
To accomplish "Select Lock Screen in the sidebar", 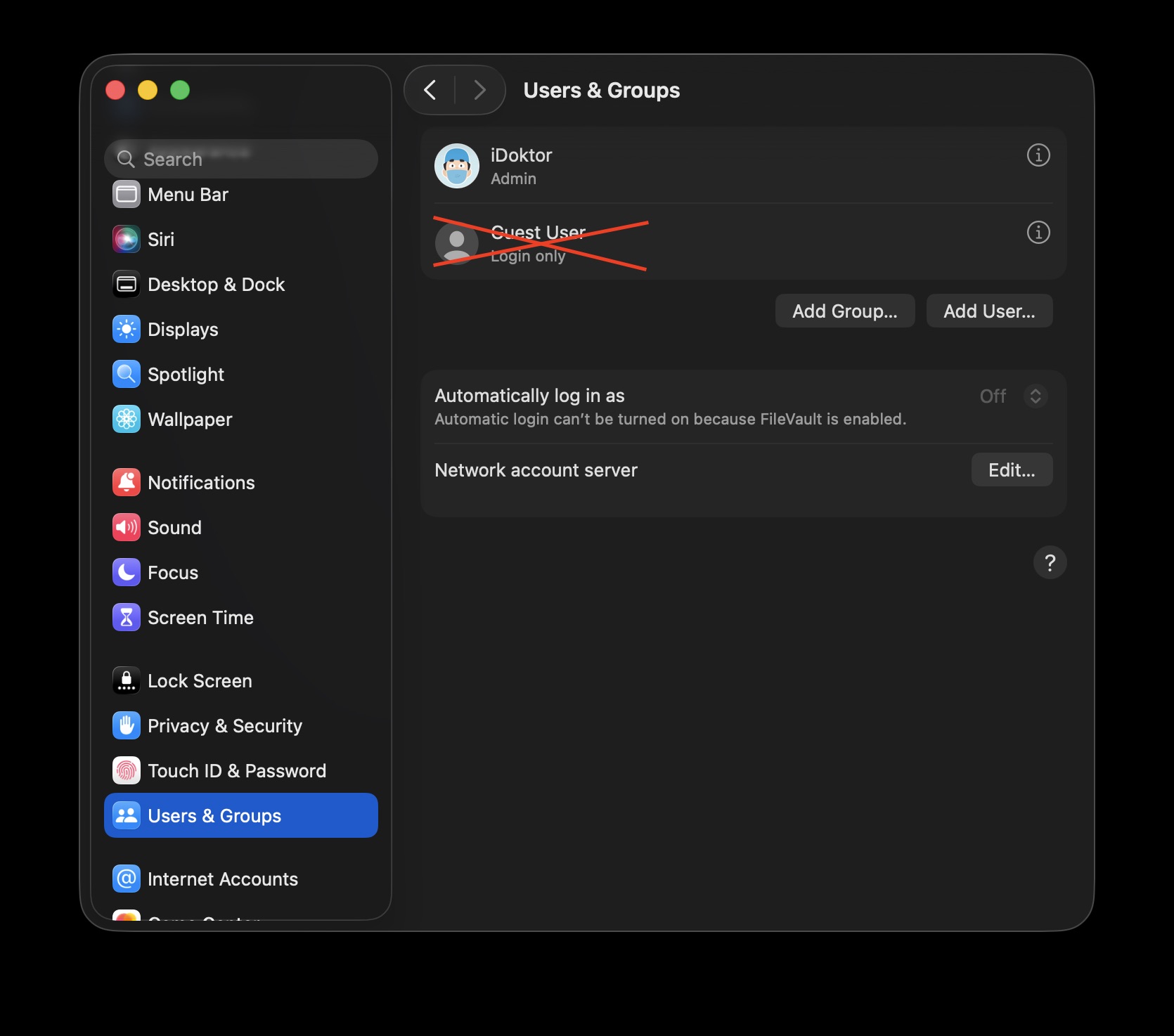I will coord(200,680).
